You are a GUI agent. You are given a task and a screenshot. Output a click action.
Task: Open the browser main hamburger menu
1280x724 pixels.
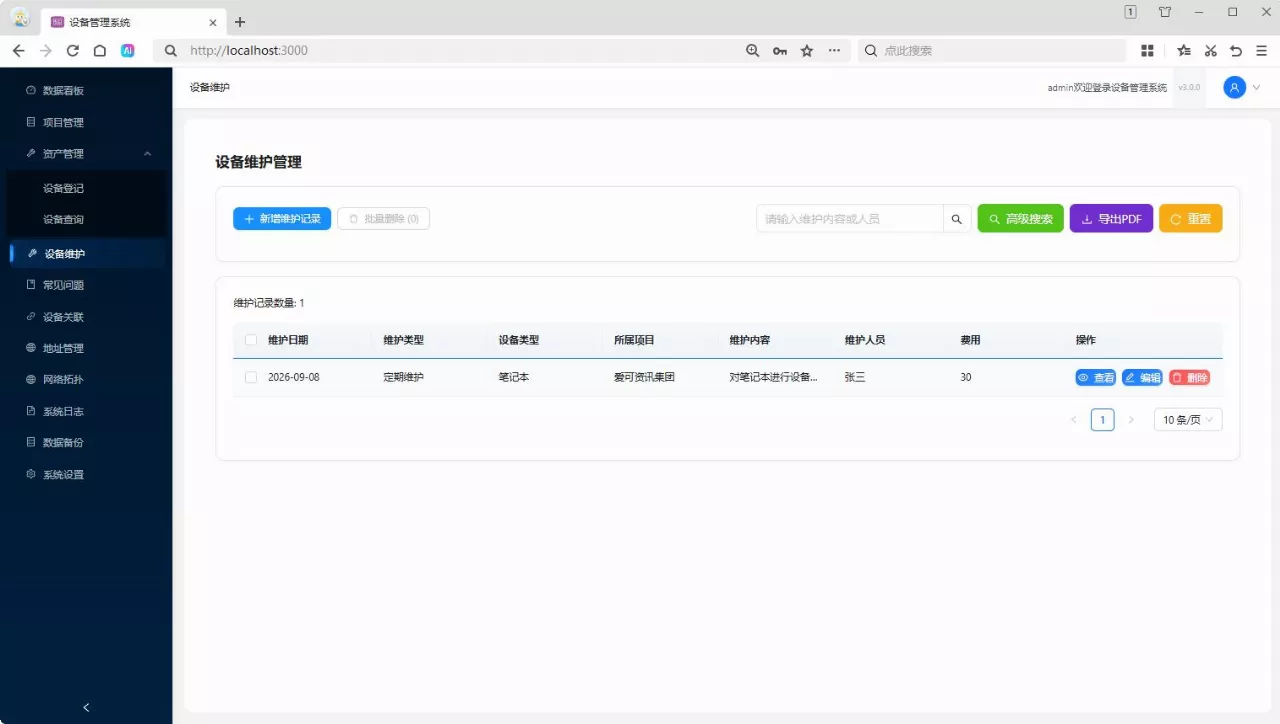click(1262, 51)
